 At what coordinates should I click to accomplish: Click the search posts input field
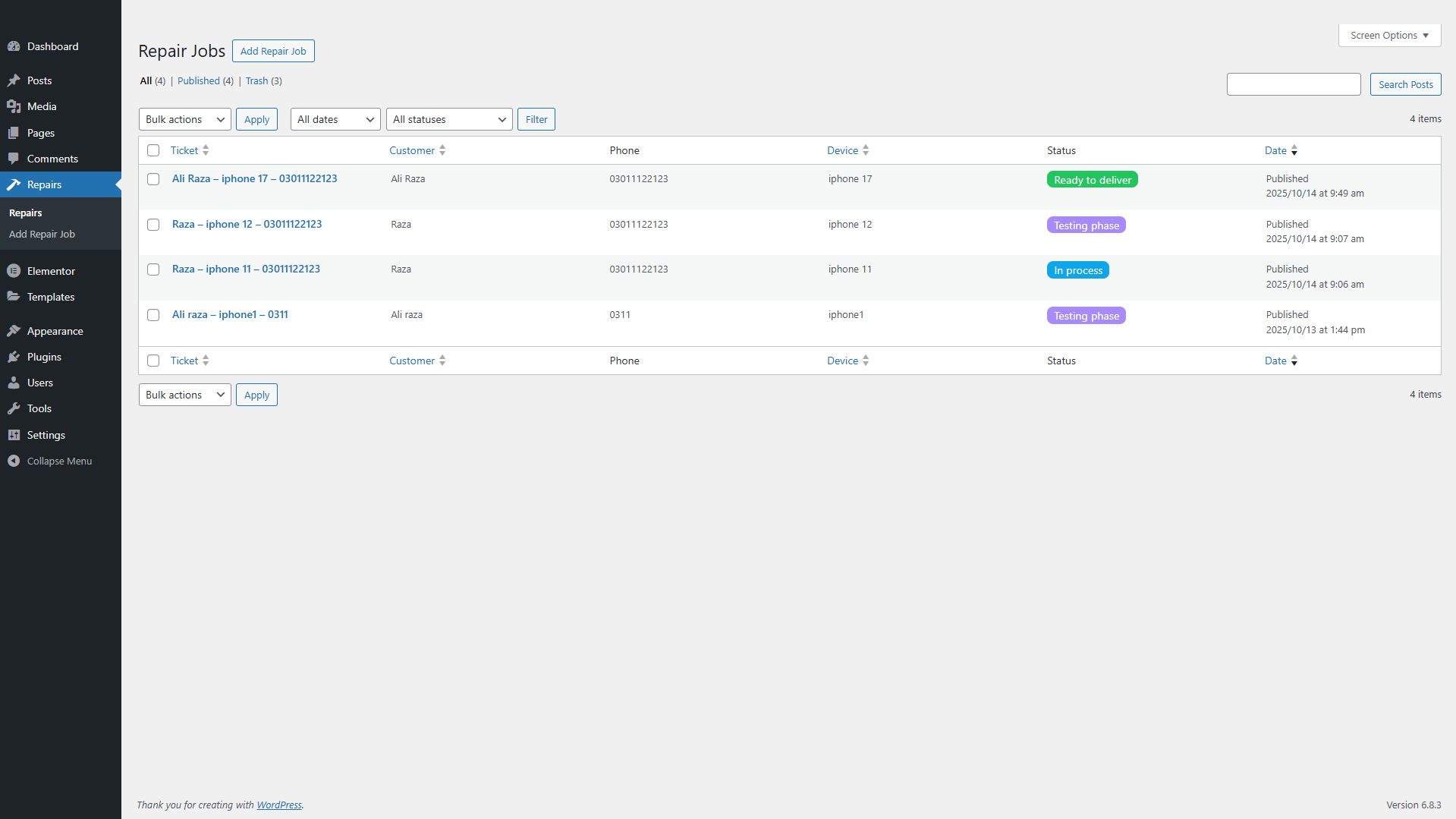pyautogui.click(x=1293, y=84)
